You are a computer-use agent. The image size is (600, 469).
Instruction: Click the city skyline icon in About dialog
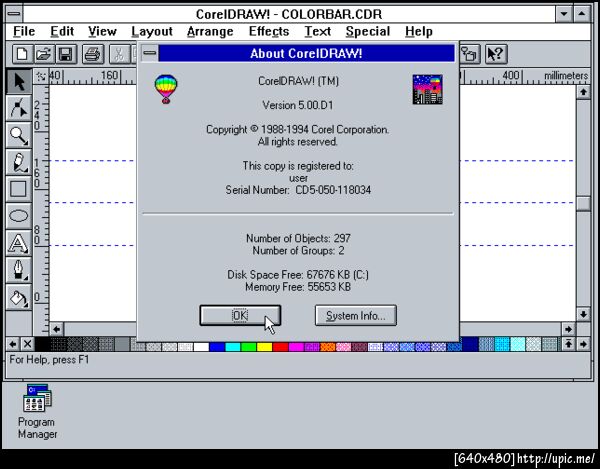click(x=427, y=90)
